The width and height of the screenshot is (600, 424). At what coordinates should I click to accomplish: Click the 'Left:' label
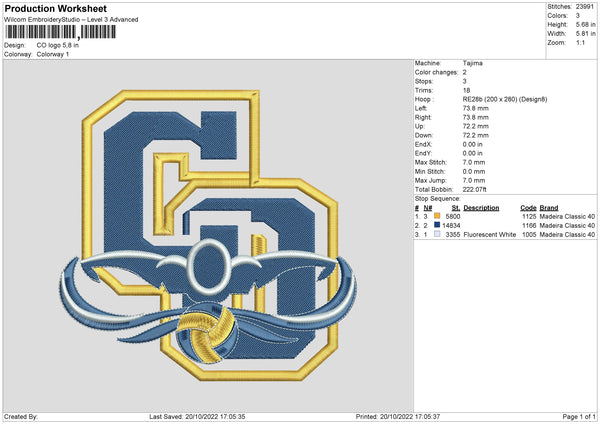[x=421, y=108]
